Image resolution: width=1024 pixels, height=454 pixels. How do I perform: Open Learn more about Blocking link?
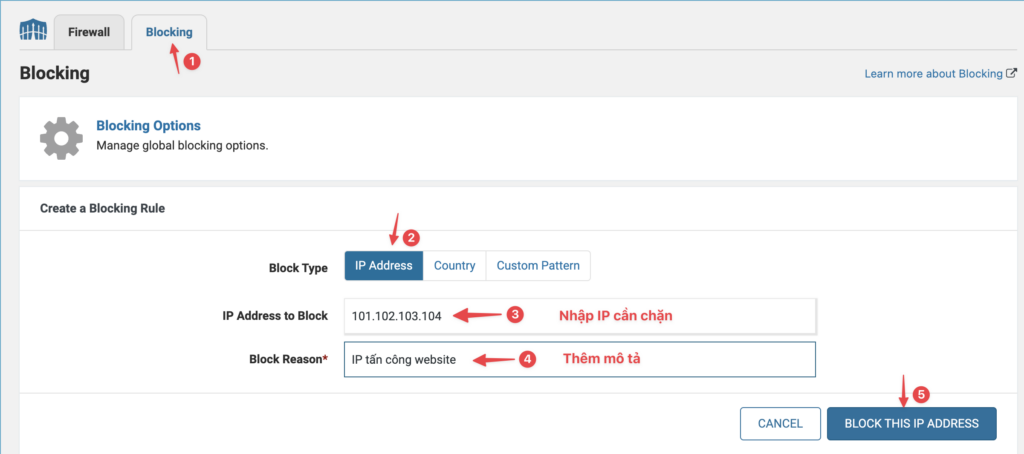[x=933, y=74]
